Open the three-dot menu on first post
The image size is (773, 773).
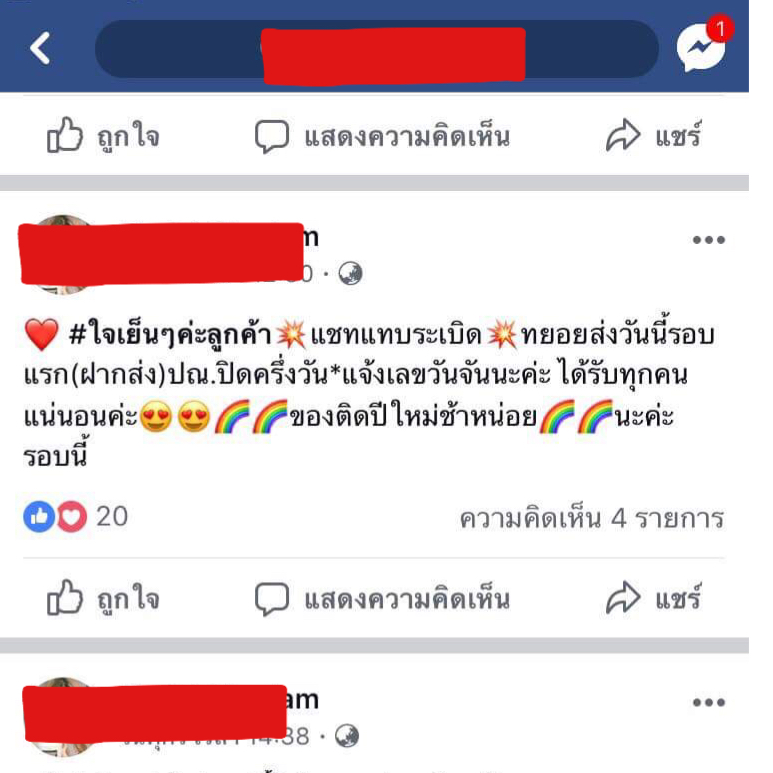pyautogui.click(x=708, y=240)
